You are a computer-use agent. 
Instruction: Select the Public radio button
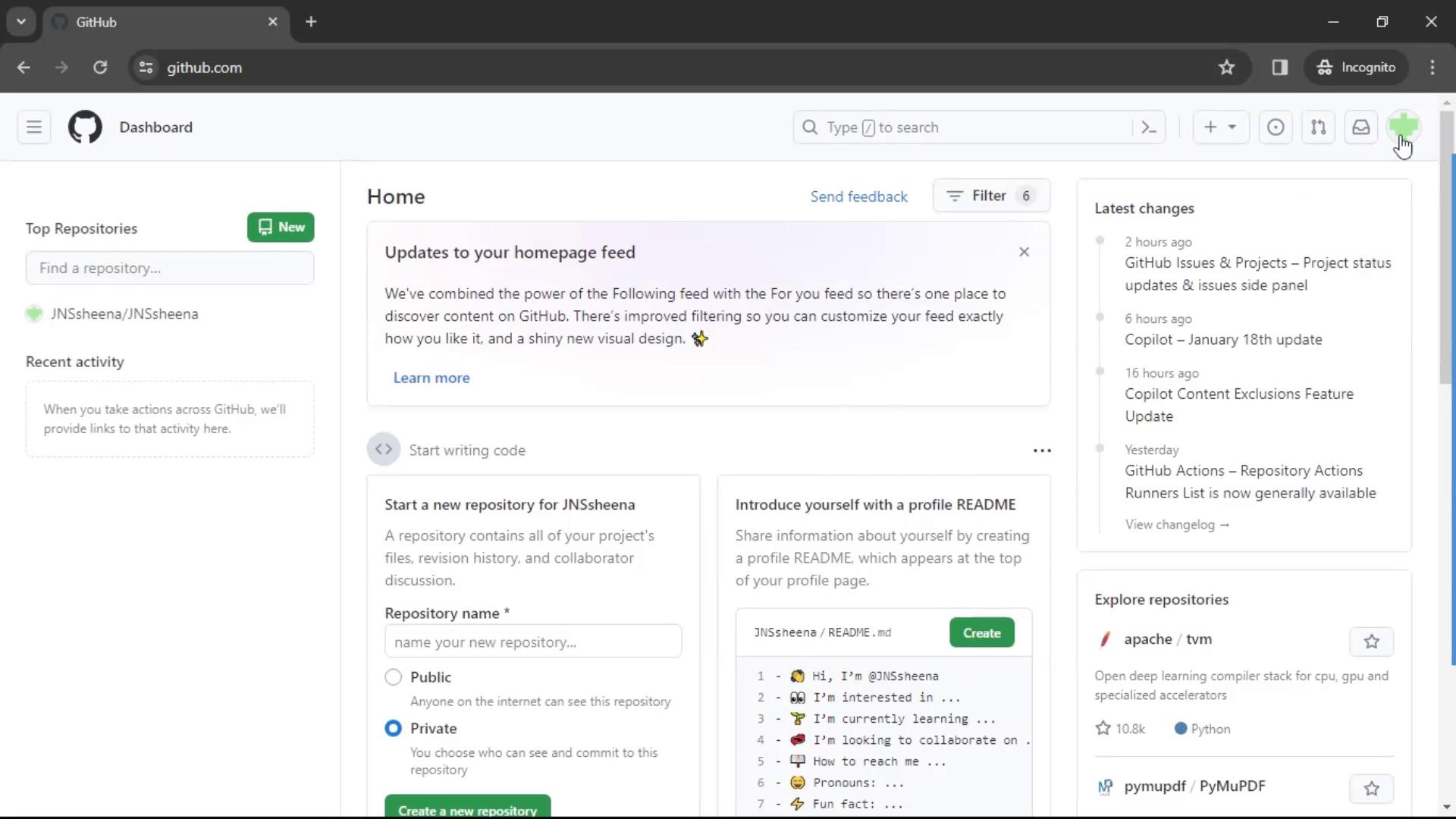point(393,677)
